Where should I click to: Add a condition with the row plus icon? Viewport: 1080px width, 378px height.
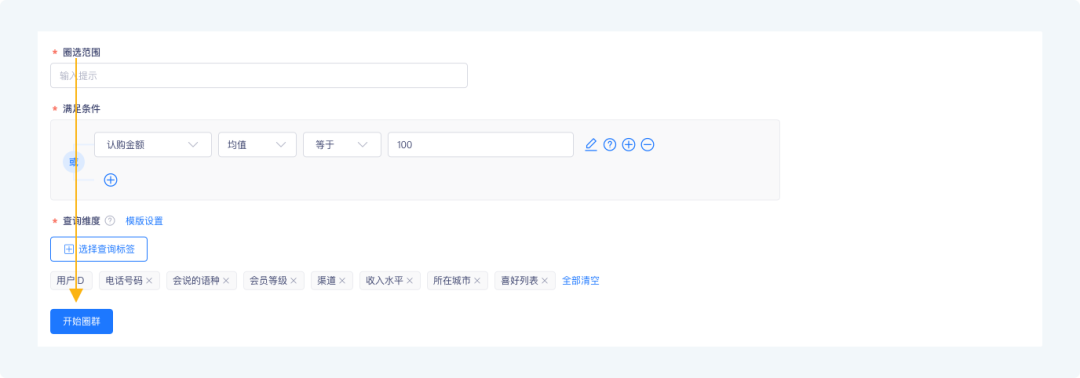[x=628, y=145]
